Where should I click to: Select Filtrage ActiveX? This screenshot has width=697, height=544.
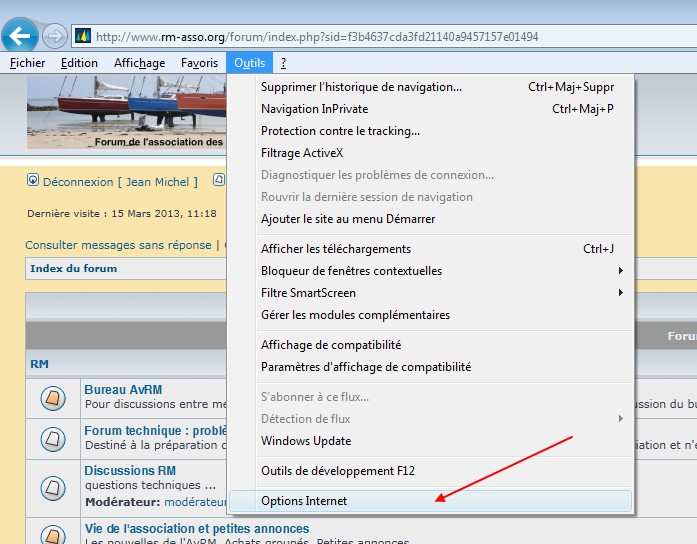(x=430, y=153)
